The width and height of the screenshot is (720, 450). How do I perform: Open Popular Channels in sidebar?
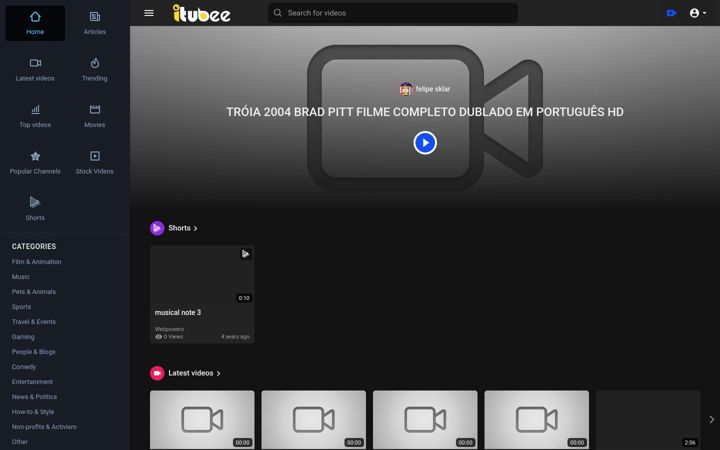(x=35, y=163)
